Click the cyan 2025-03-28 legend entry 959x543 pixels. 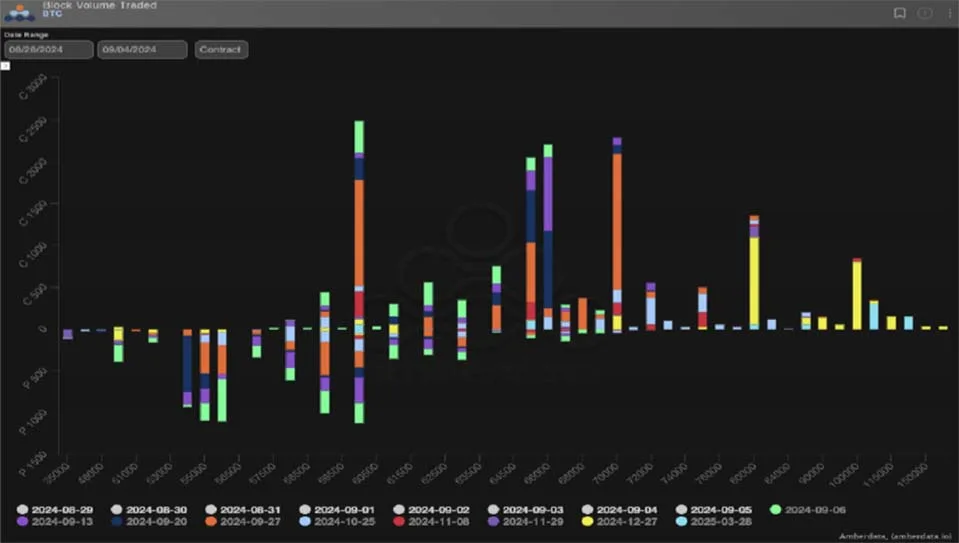pos(715,522)
